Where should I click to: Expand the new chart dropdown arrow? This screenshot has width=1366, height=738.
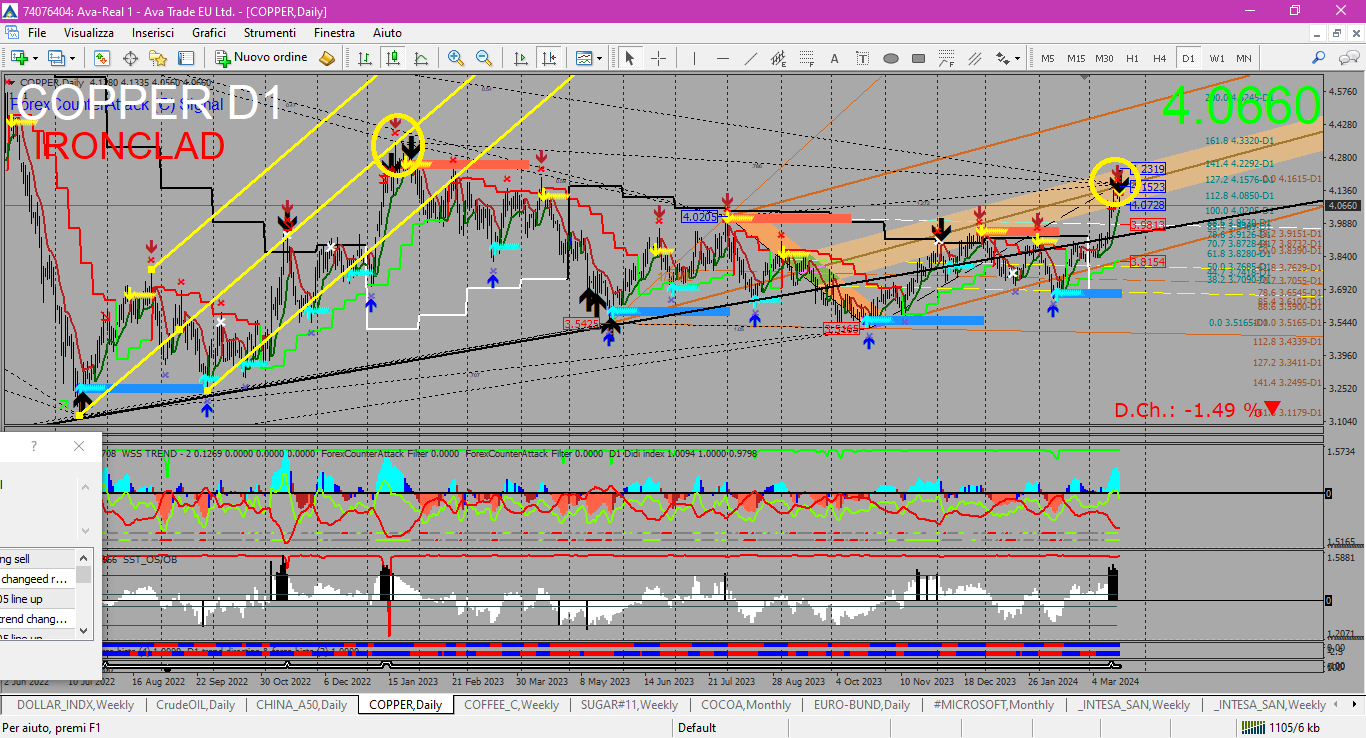[x=35, y=58]
